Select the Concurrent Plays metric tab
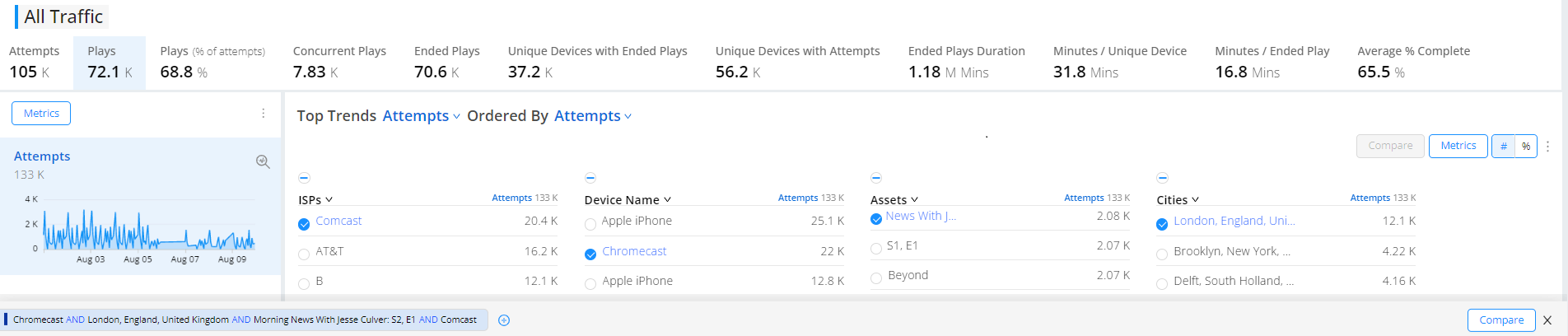The width and height of the screenshot is (1568, 336). pyautogui.click(x=339, y=63)
